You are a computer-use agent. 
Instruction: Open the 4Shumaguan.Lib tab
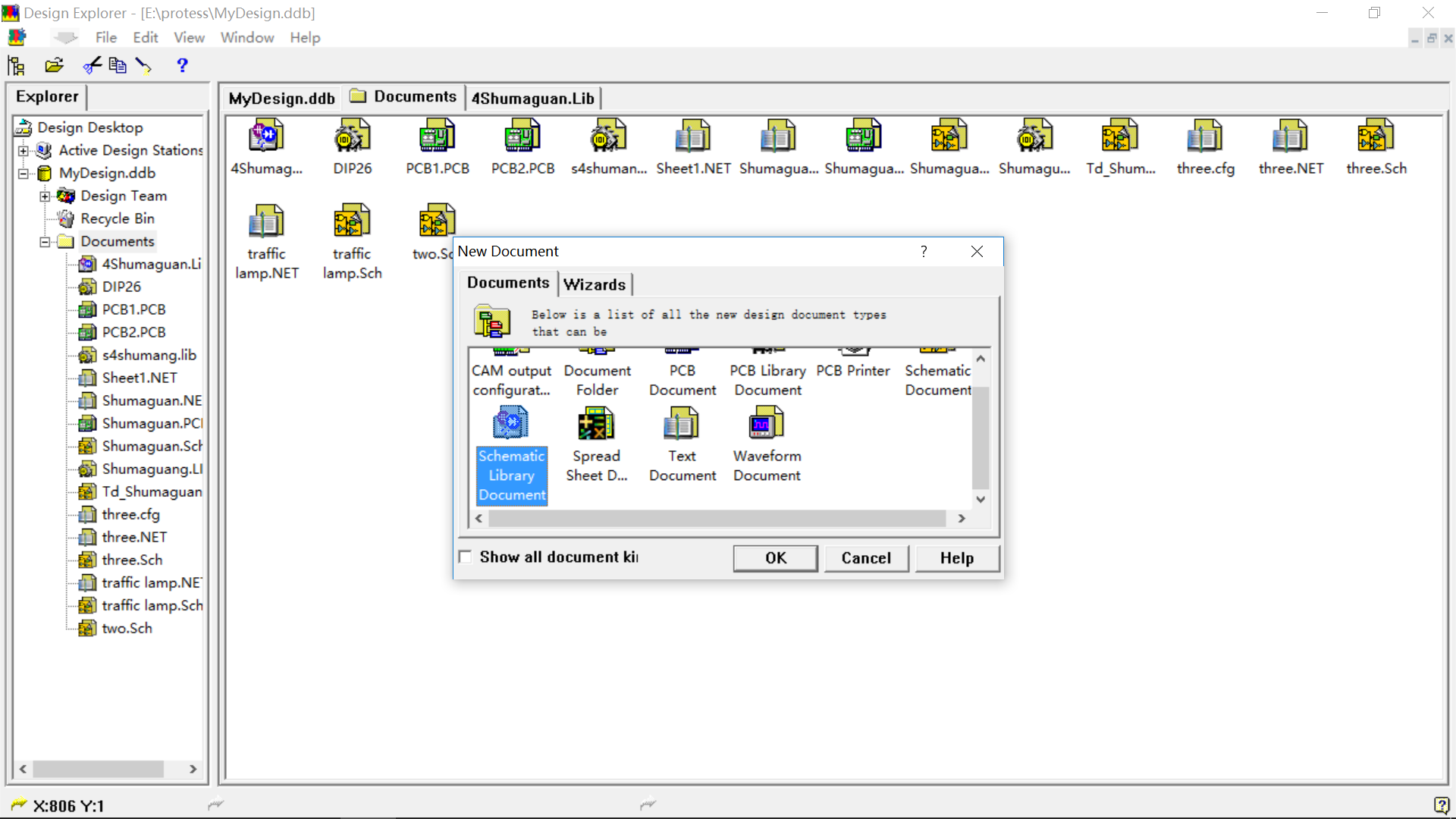click(534, 98)
